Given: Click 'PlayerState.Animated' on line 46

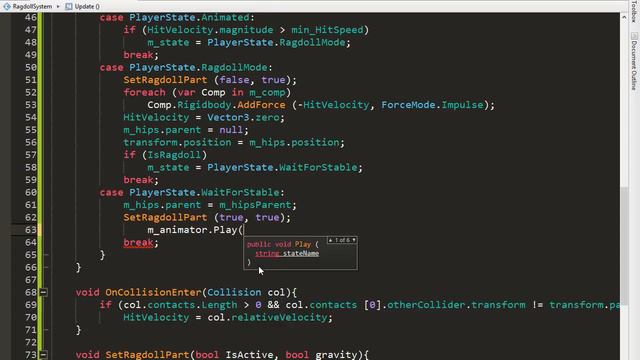Looking at the screenshot, I should tap(189, 18).
